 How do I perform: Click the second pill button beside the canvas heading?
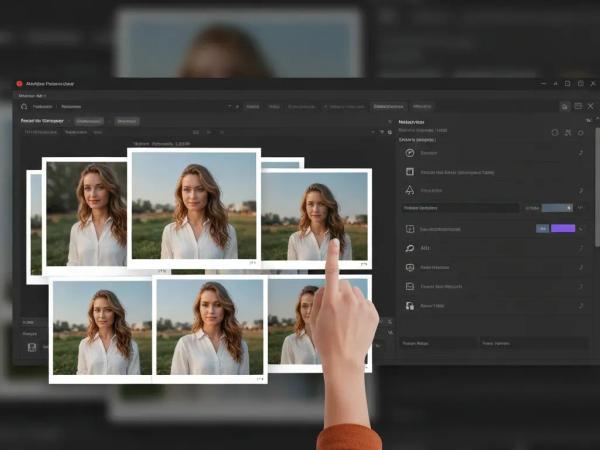(x=127, y=121)
